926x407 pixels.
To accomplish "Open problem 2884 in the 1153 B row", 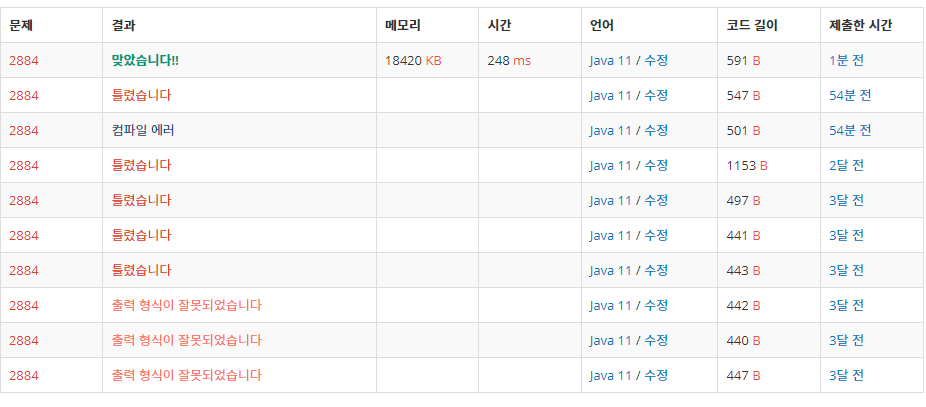I will tap(24, 165).
